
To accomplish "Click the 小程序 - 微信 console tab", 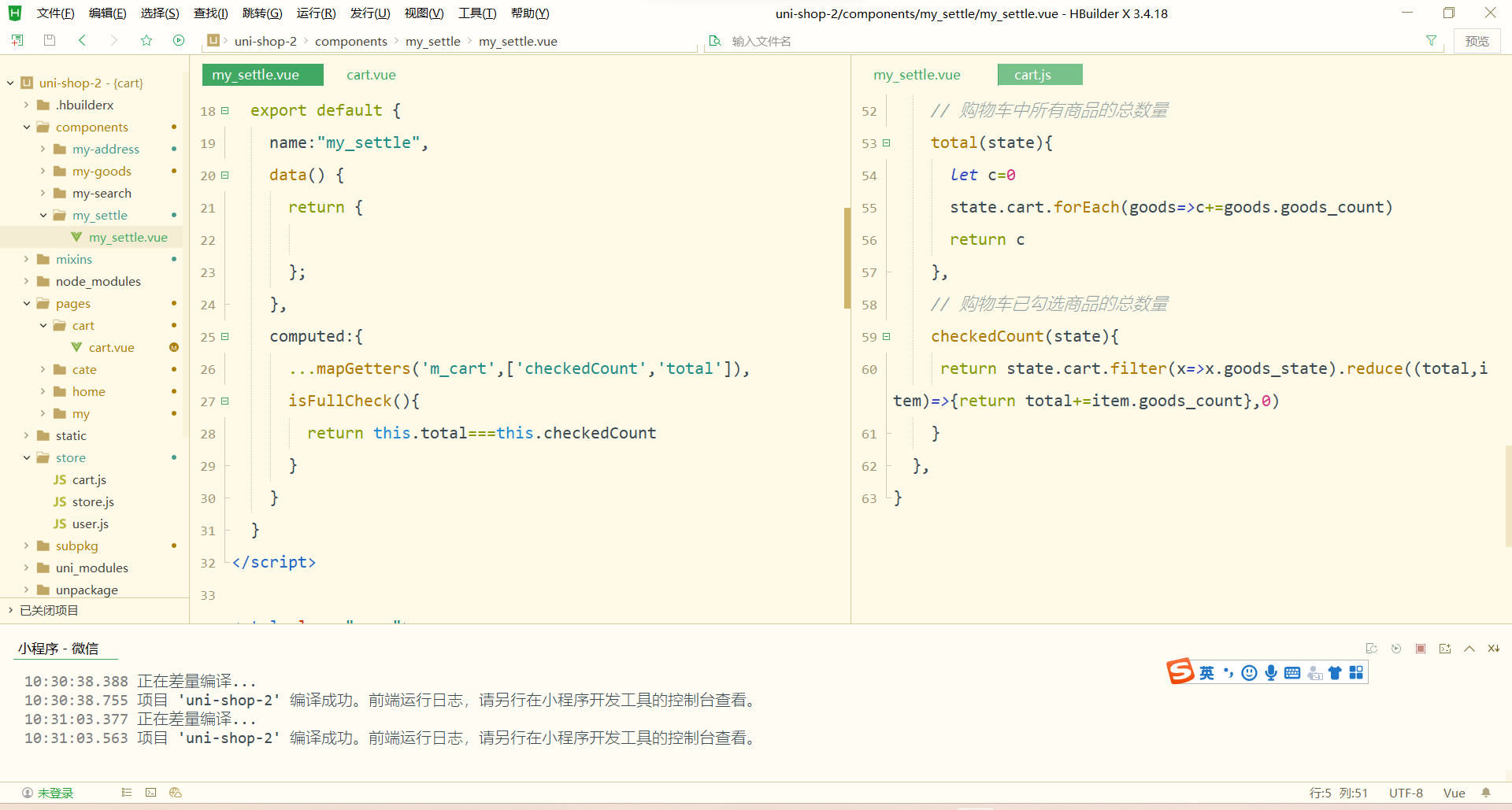I will [x=58, y=649].
